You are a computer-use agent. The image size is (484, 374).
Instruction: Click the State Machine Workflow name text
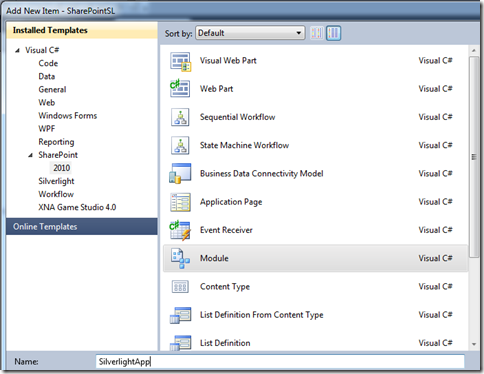click(x=244, y=145)
